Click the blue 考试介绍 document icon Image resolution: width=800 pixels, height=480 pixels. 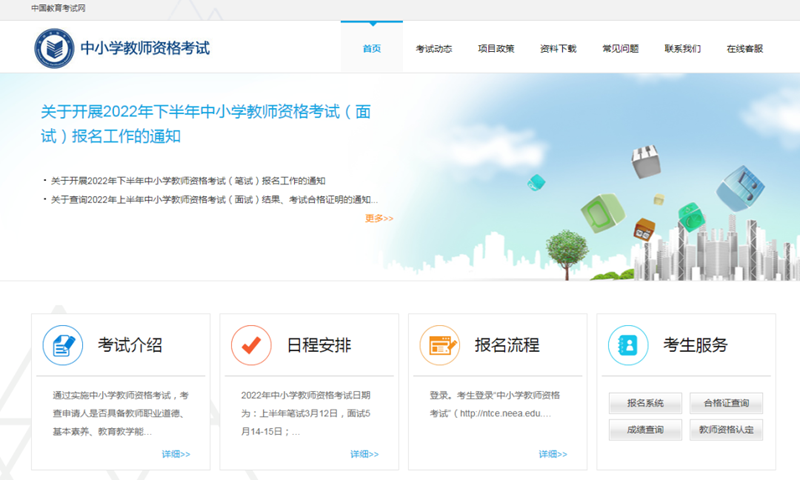[x=62, y=346]
